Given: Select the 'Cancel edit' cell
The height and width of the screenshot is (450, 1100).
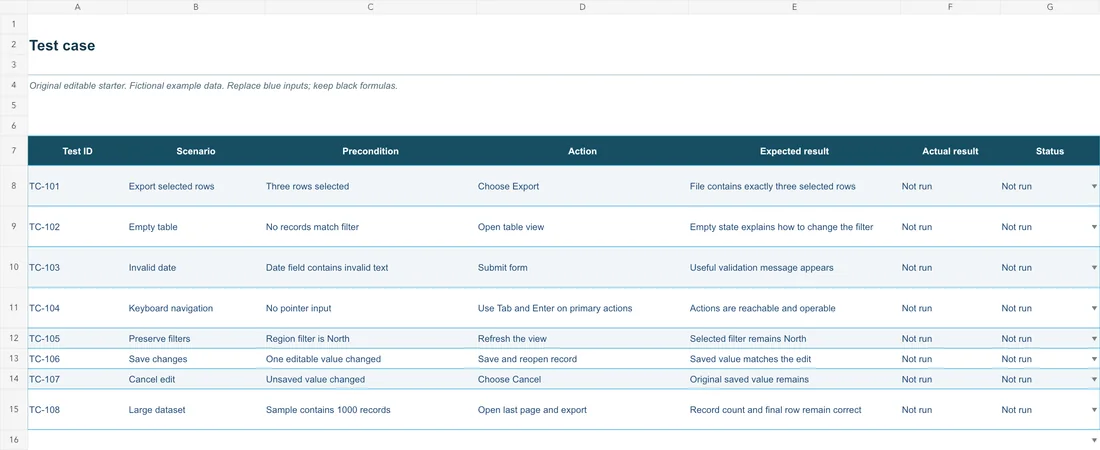Looking at the screenshot, I should coord(196,379).
